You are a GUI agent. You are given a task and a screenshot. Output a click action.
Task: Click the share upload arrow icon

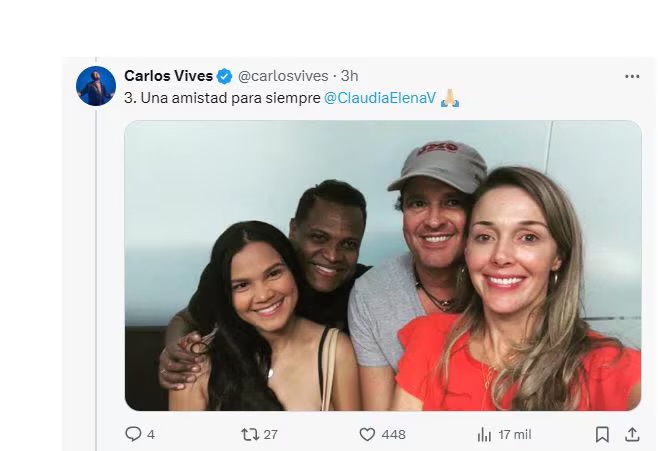pyautogui.click(x=631, y=434)
